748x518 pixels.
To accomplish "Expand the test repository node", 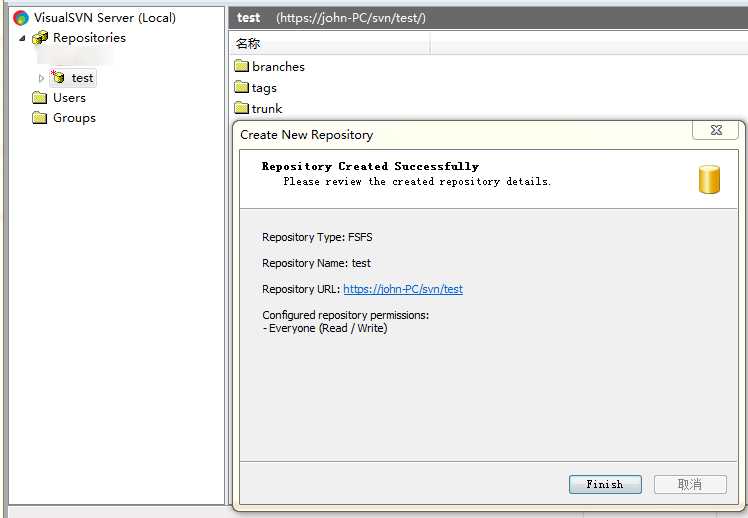I will tap(41, 78).
